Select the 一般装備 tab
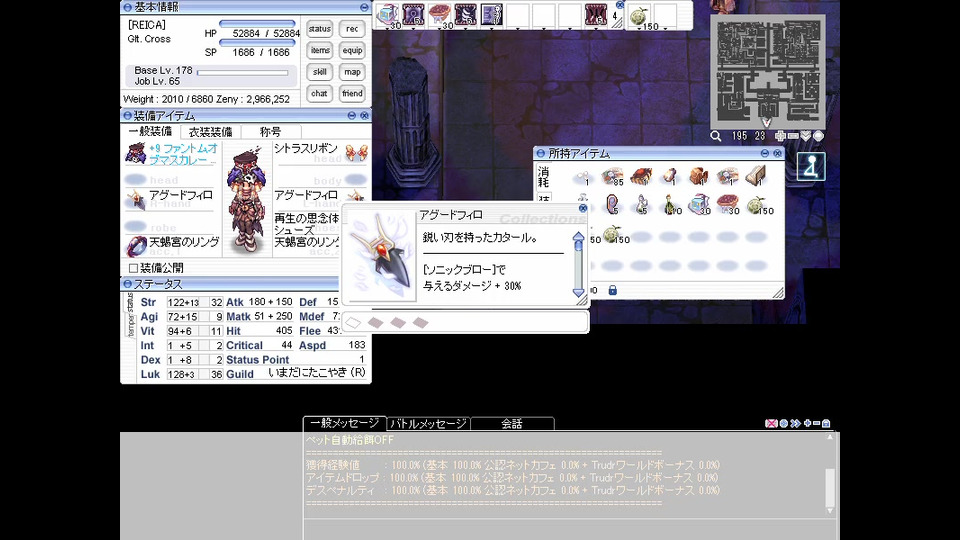Screen dimensions: 960x540 coord(151,132)
